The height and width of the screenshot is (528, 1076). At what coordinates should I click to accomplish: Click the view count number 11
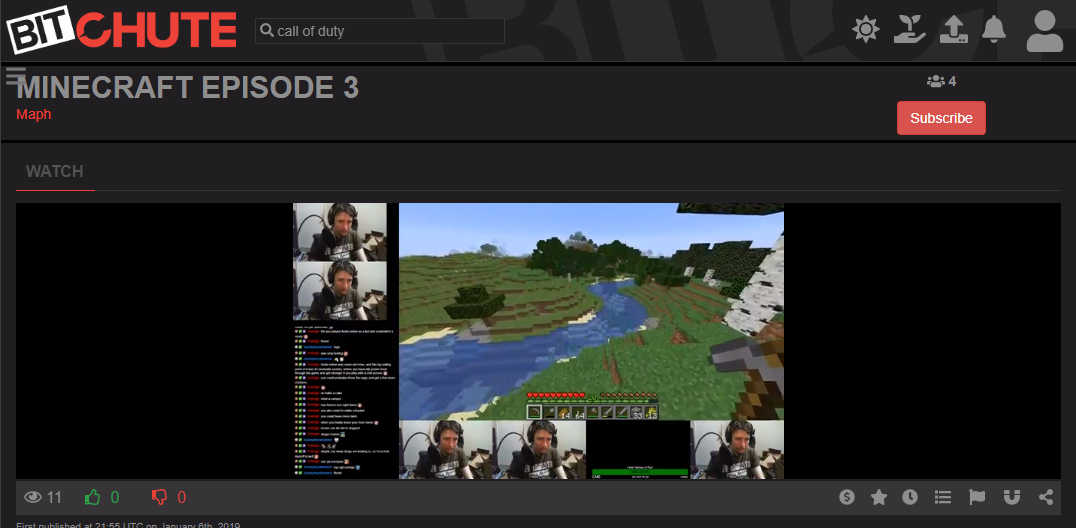click(55, 497)
